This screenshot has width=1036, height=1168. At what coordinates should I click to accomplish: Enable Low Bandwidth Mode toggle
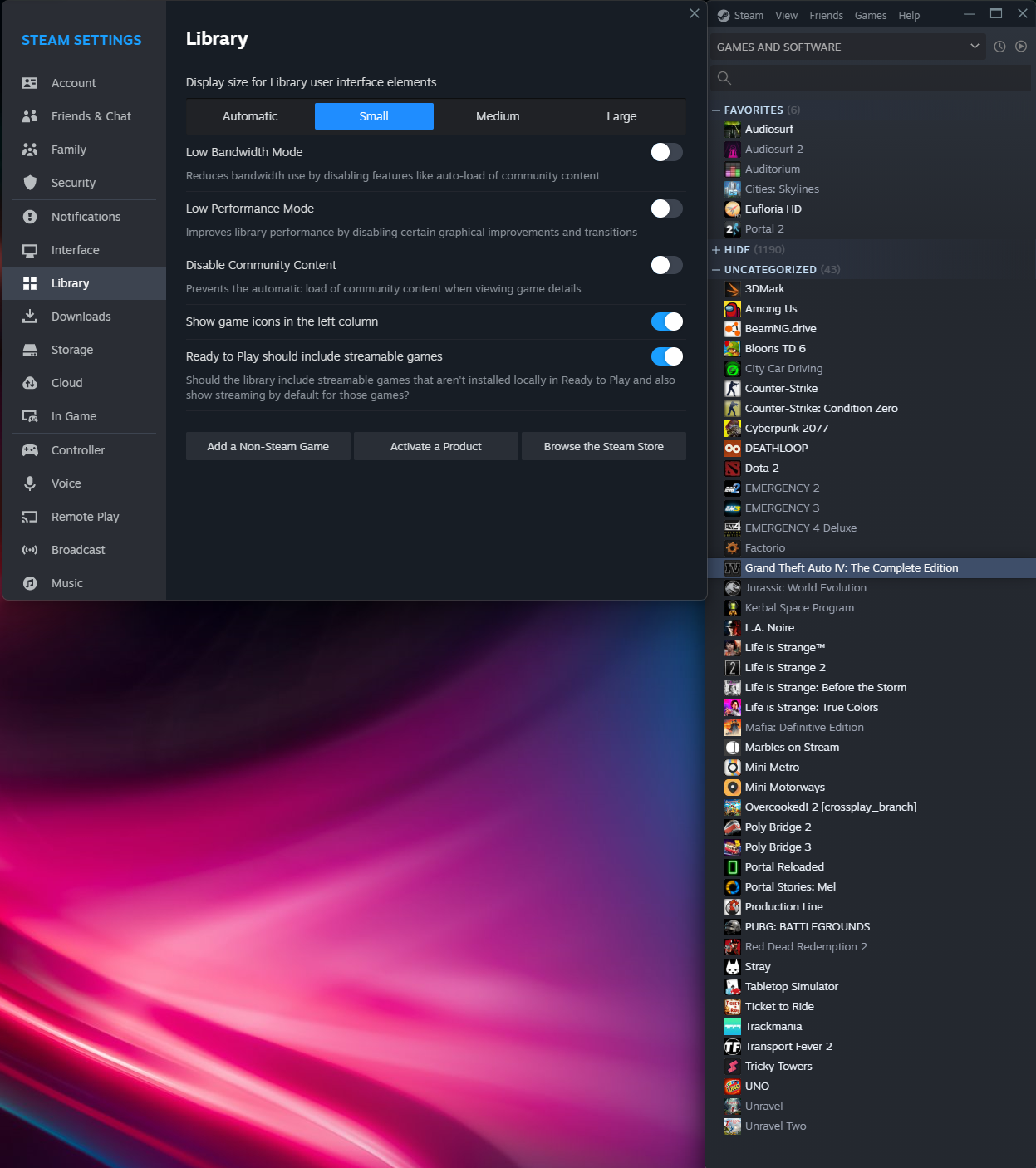point(666,152)
